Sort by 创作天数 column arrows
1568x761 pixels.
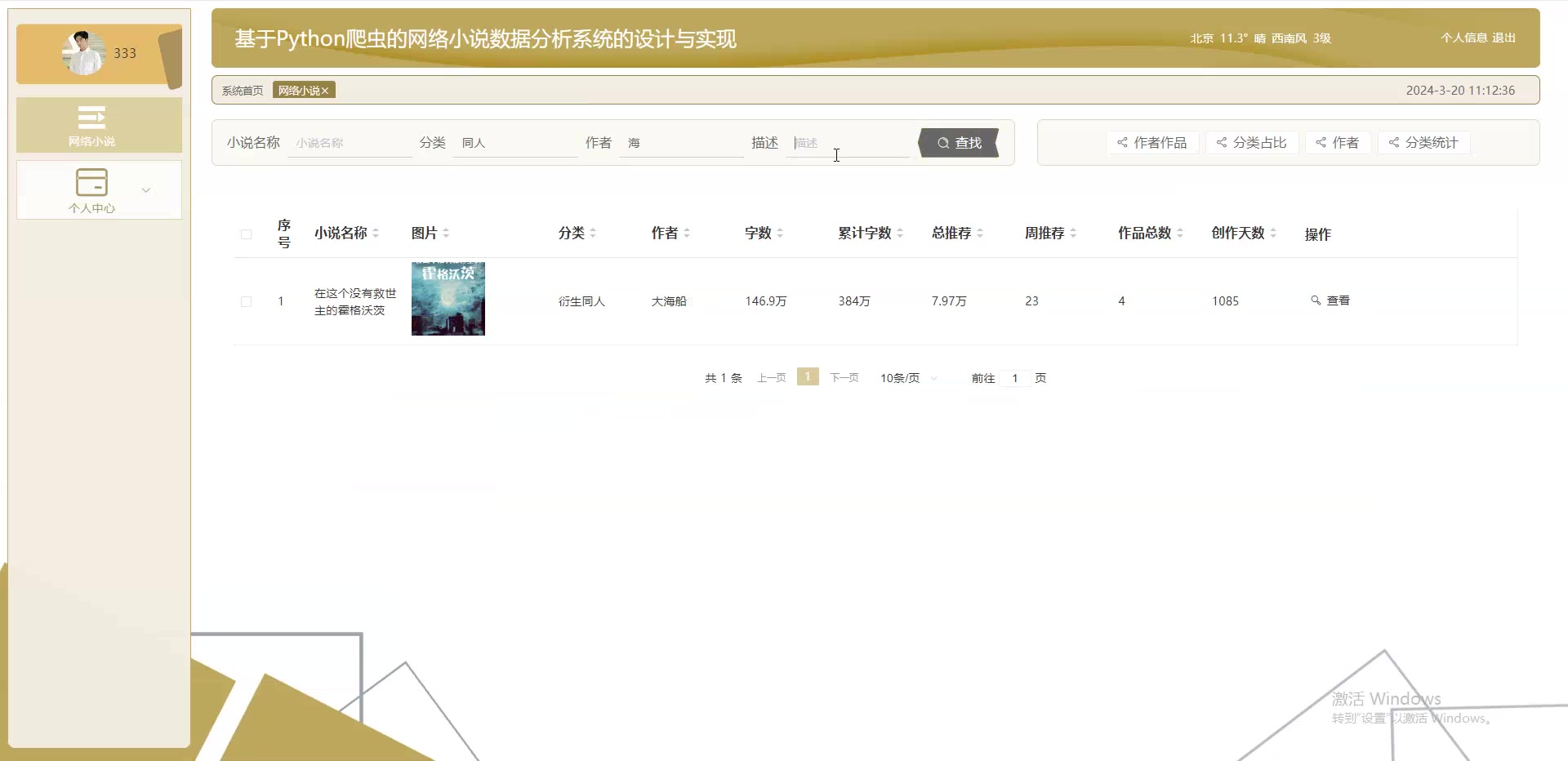point(1273,234)
